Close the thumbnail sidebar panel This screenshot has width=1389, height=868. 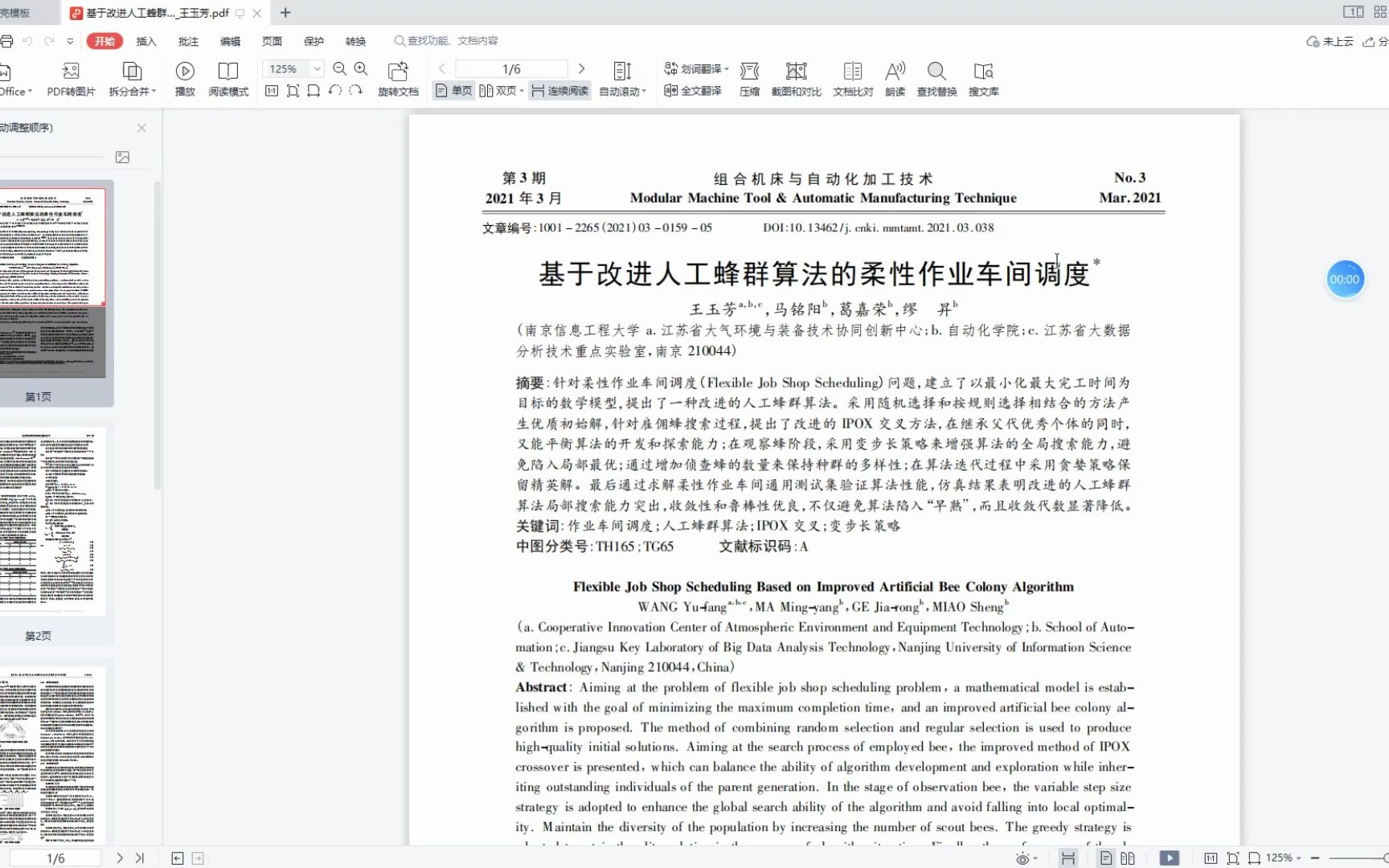[141, 128]
